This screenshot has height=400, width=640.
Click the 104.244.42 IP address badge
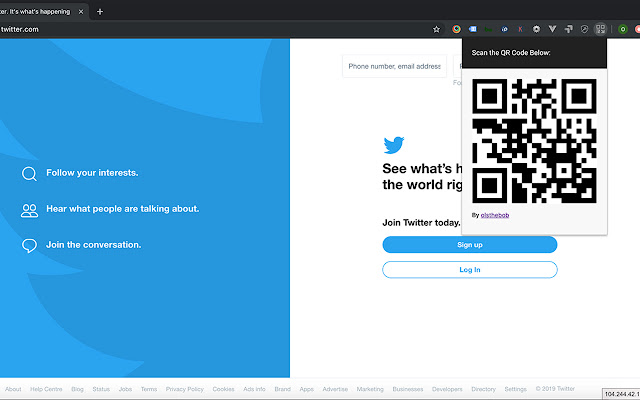pos(621,394)
